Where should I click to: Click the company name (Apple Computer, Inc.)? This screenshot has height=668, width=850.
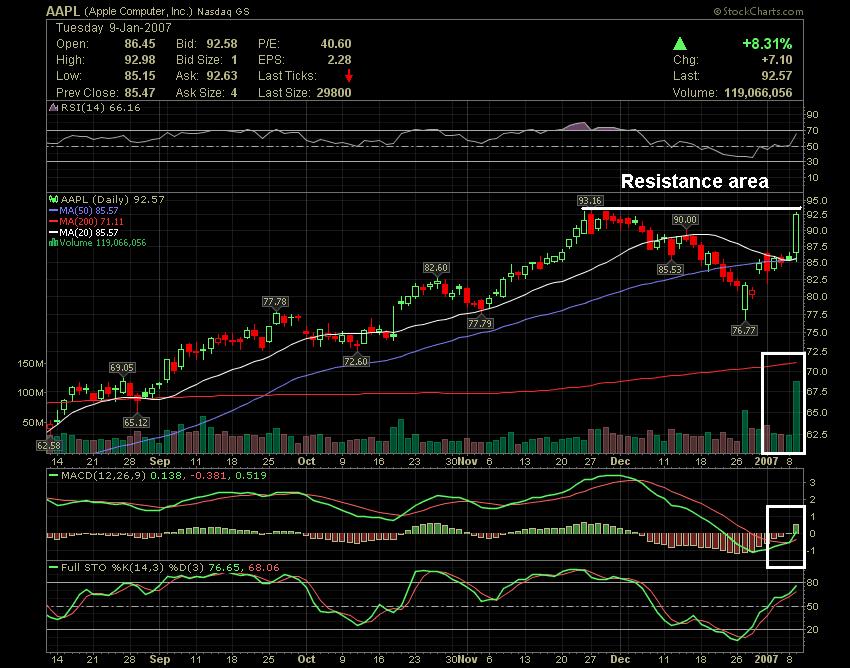coord(138,11)
